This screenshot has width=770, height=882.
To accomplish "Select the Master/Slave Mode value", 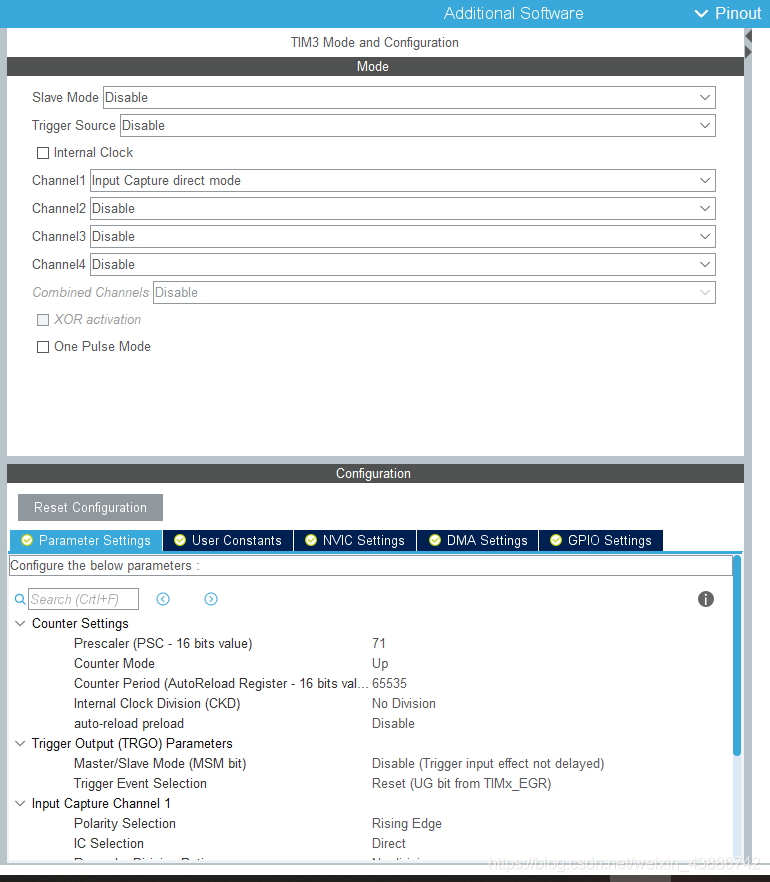I will 488,764.
